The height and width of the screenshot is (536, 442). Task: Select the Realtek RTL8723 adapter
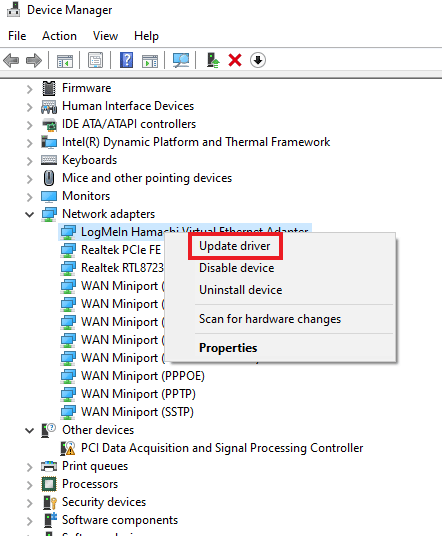pyautogui.click(x=122, y=268)
